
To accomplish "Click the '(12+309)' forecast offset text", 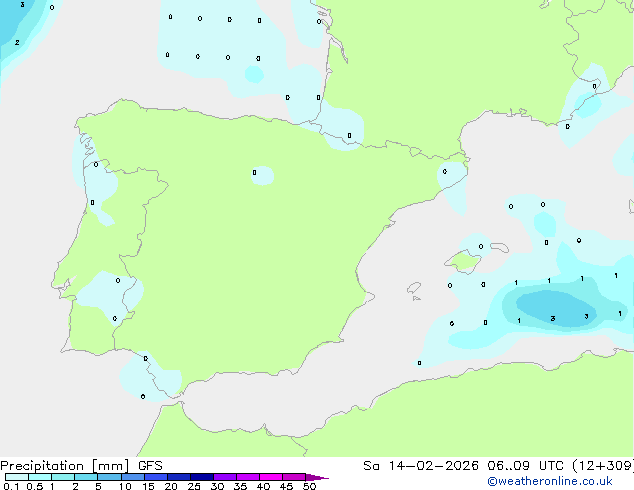I will point(603,466).
